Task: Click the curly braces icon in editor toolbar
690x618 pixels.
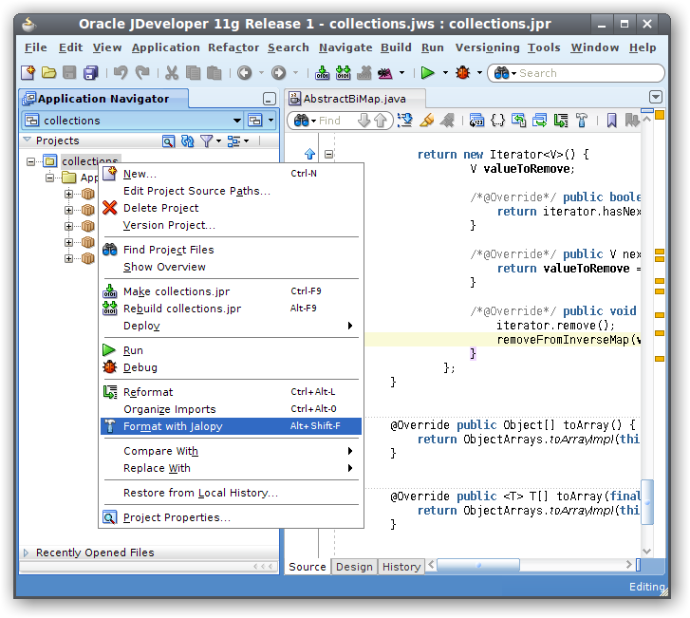Action: click(498, 120)
